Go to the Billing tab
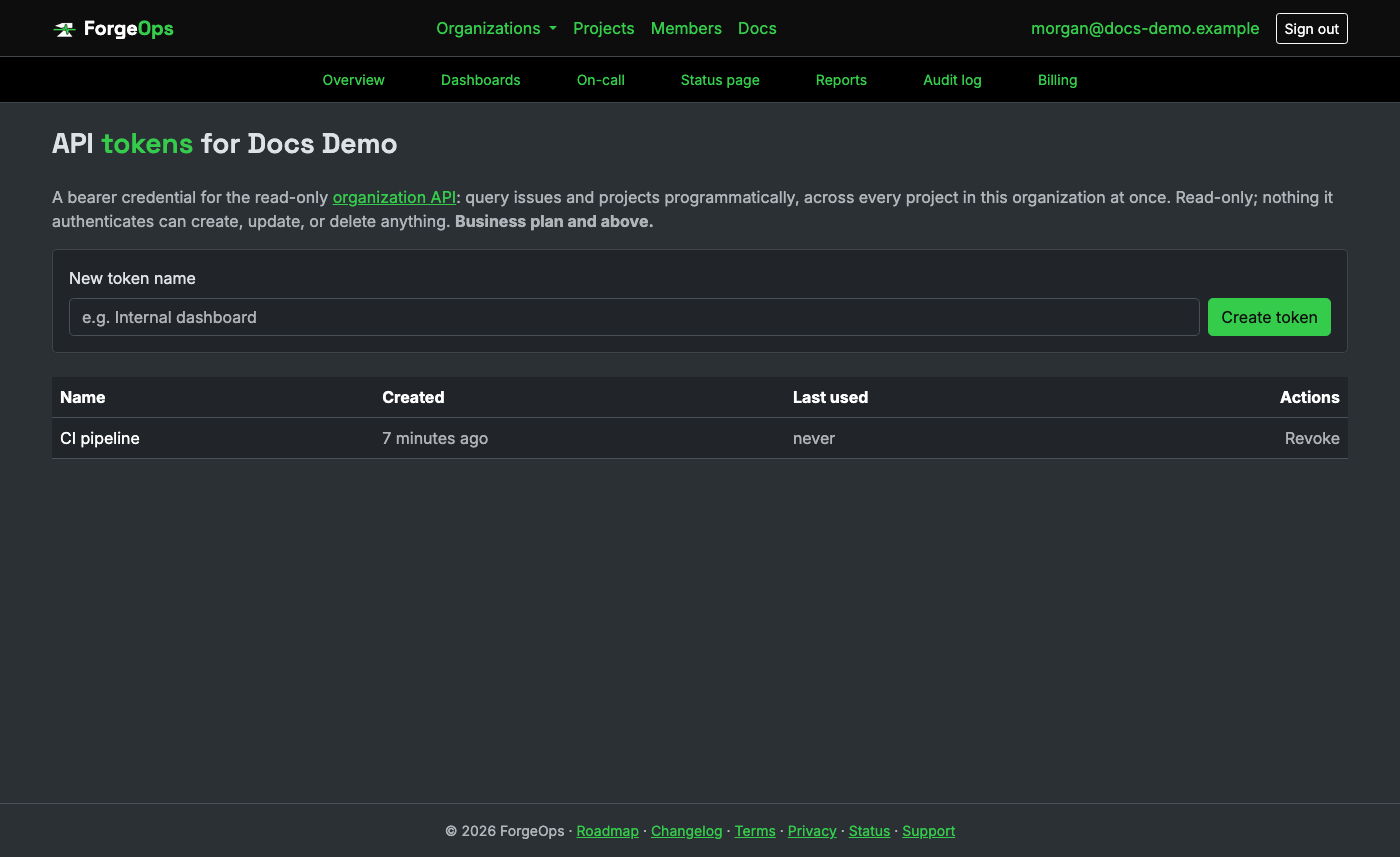Viewport: 1400px width, 857px height. click(1057, 80)
